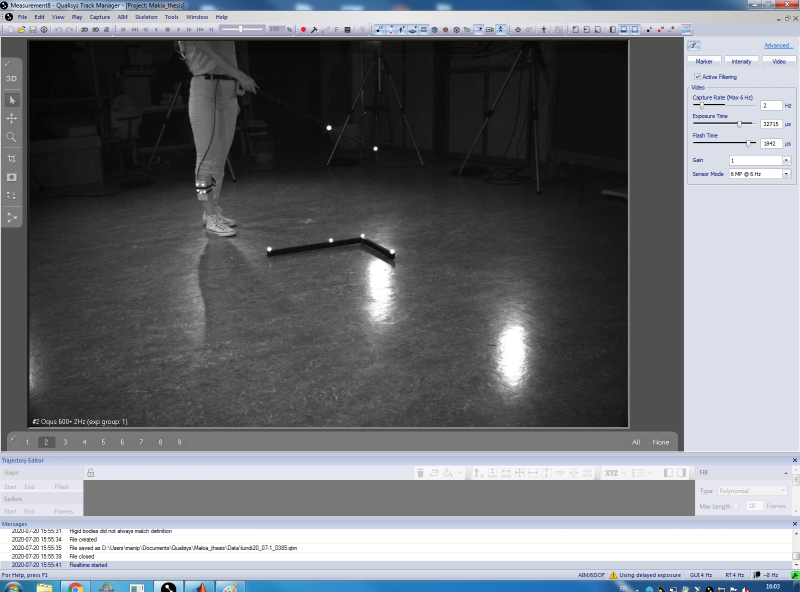This screenshot has height=592, width=800.
Task: Toggle Active Filtering checkbox
Action: click(x=697, y=76)
